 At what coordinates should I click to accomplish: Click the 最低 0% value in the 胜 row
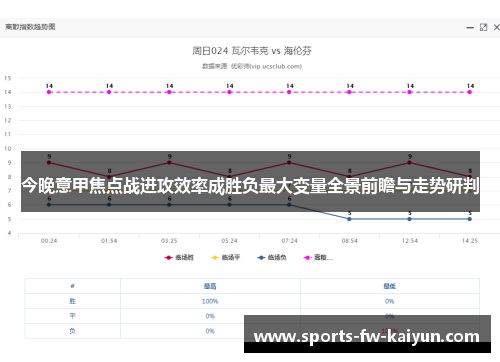389,301
